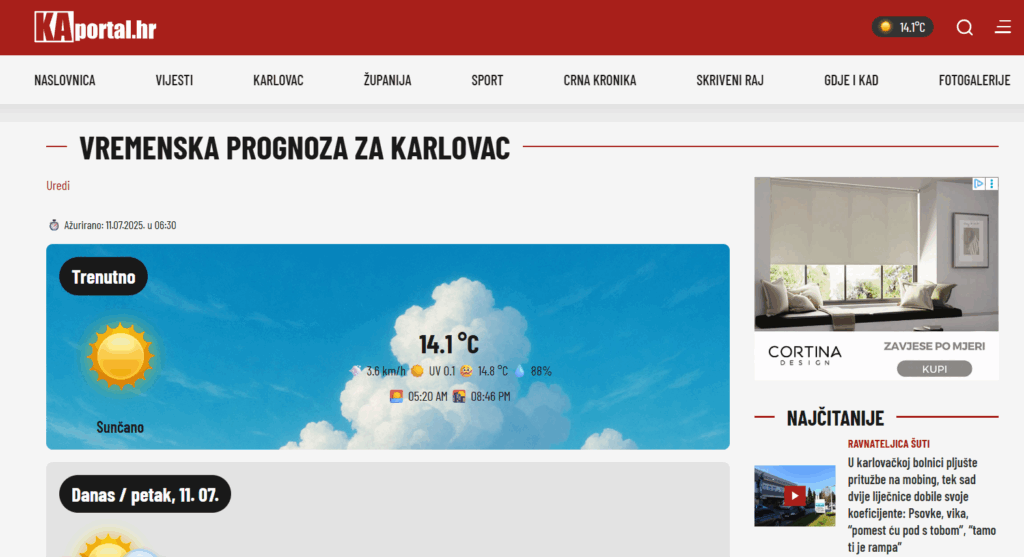Open FOTOGALERIJE section

974,80
